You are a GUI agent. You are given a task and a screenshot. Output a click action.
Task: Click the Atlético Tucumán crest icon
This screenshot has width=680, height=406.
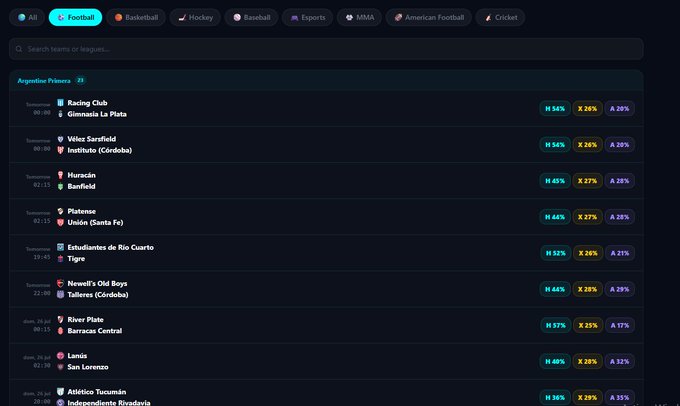coord(60,392)
